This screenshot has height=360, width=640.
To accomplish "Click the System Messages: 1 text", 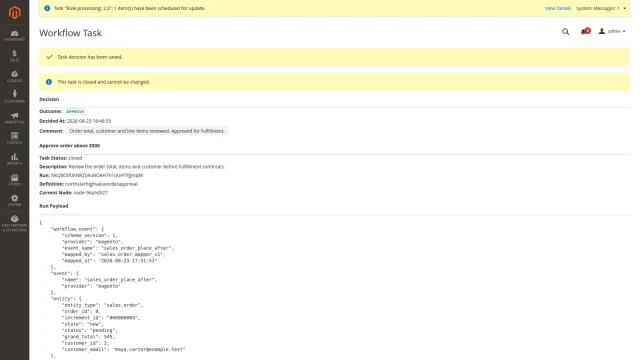I will click(x=598, y=8).
